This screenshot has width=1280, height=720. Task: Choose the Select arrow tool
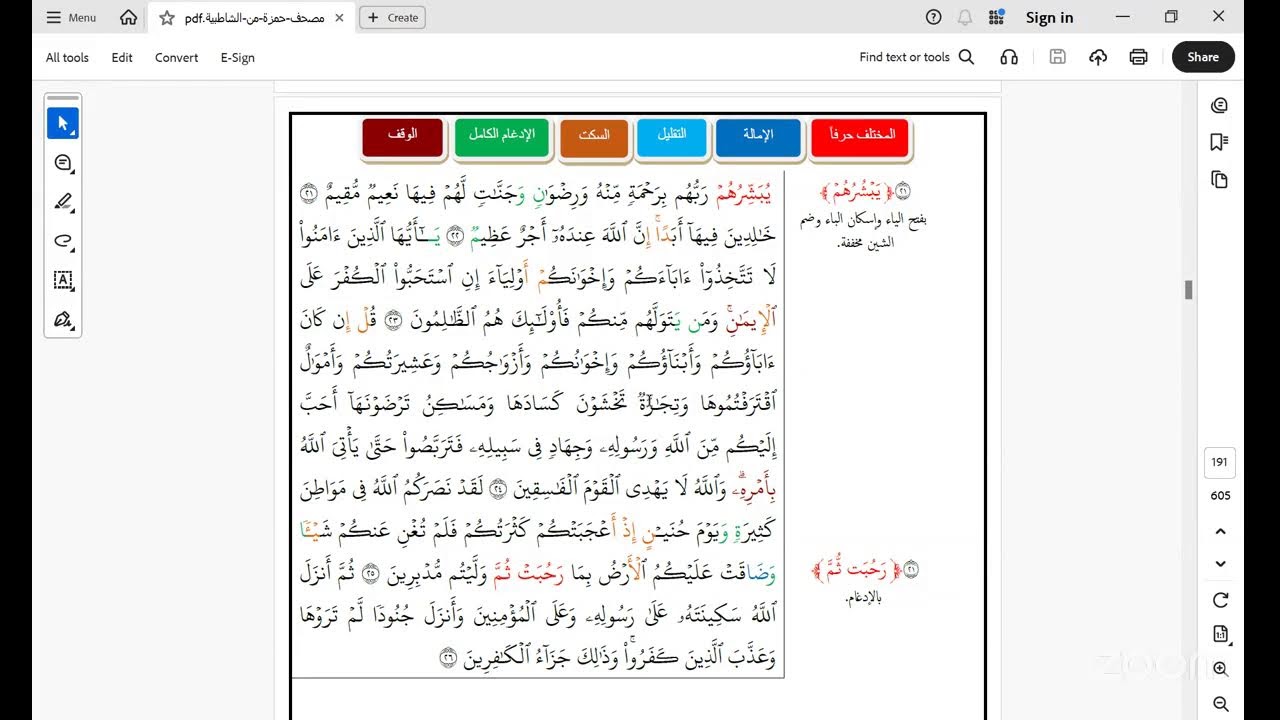point(63,124)
